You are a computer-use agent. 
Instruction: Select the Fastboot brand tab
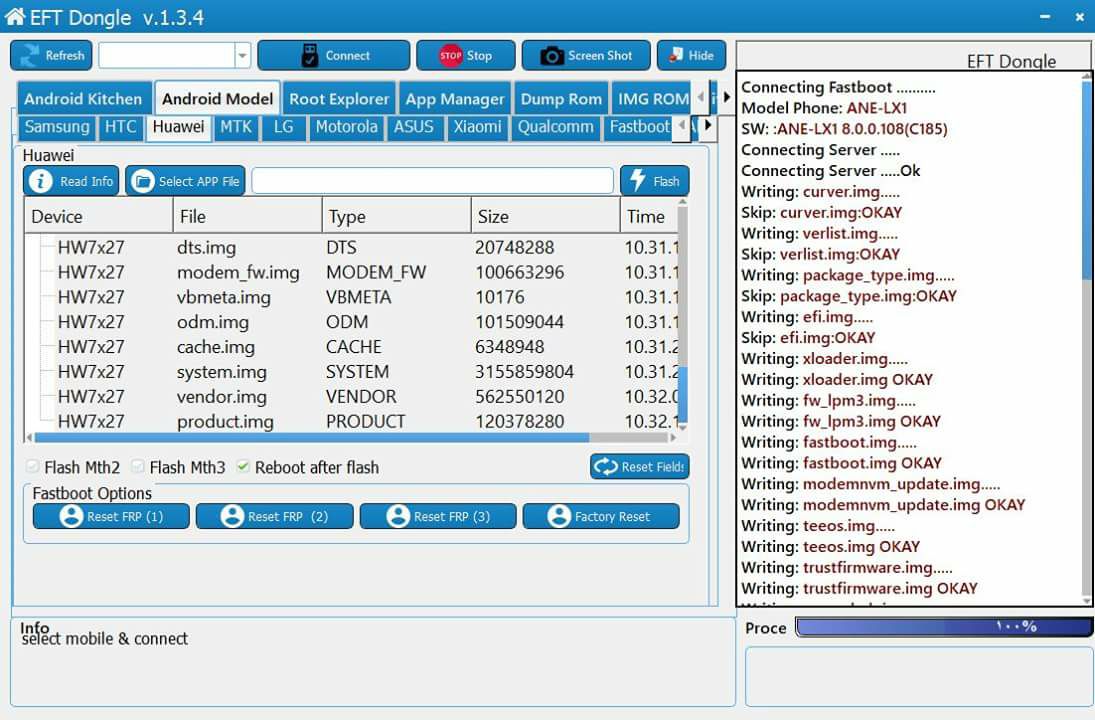[x=640, y=127]
